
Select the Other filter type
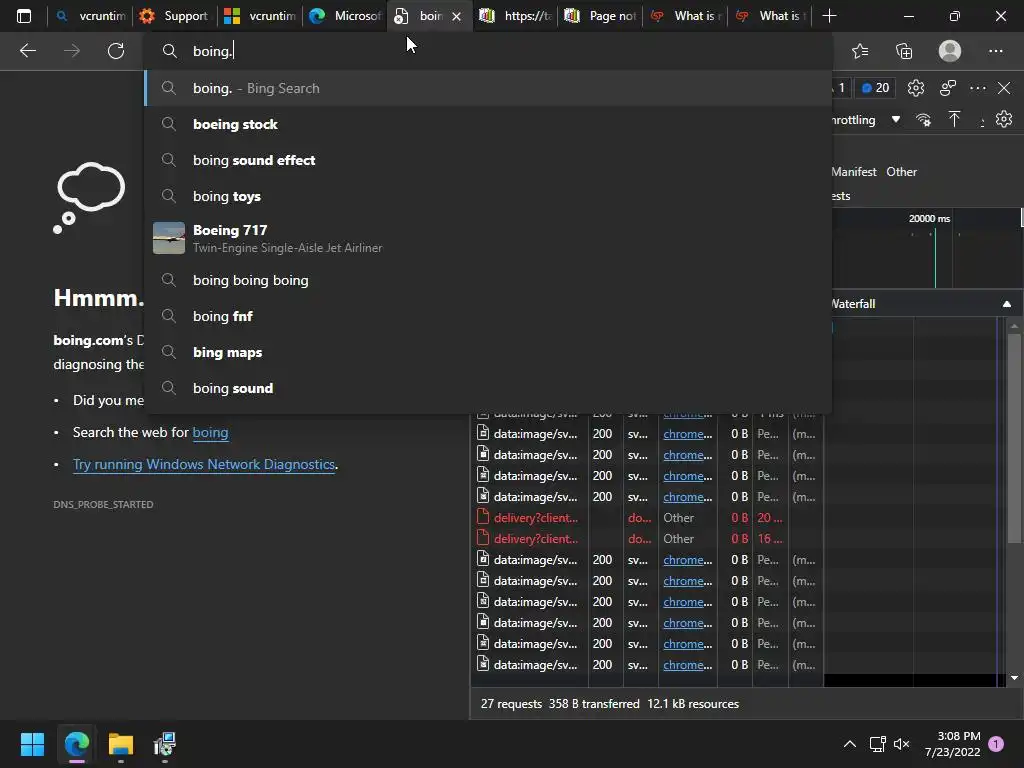pyautogui.click(x=901, y=172)
